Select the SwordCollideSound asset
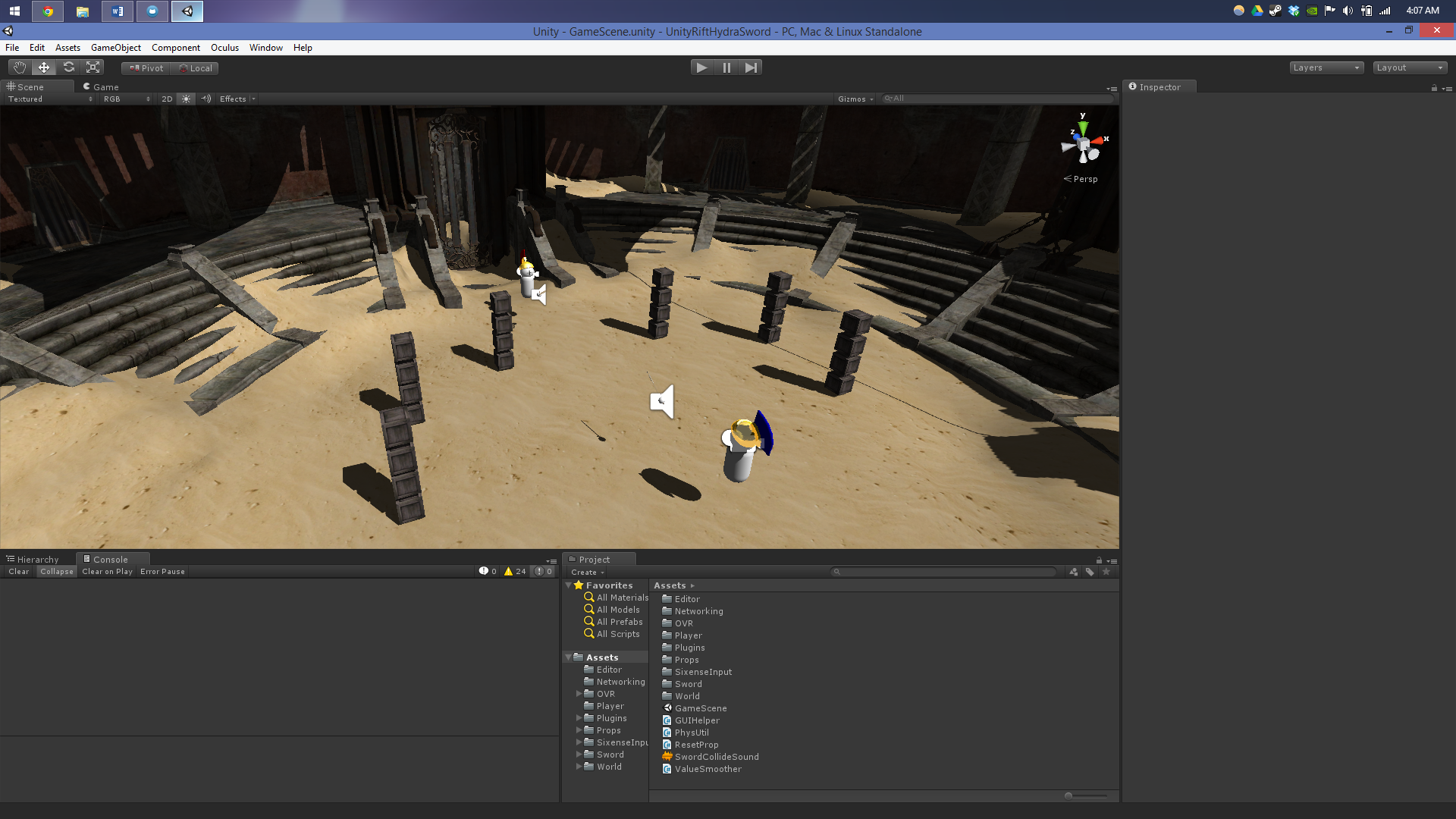Image resolution: width=1456 pixels, height=819 pixels. click(716, 757)
